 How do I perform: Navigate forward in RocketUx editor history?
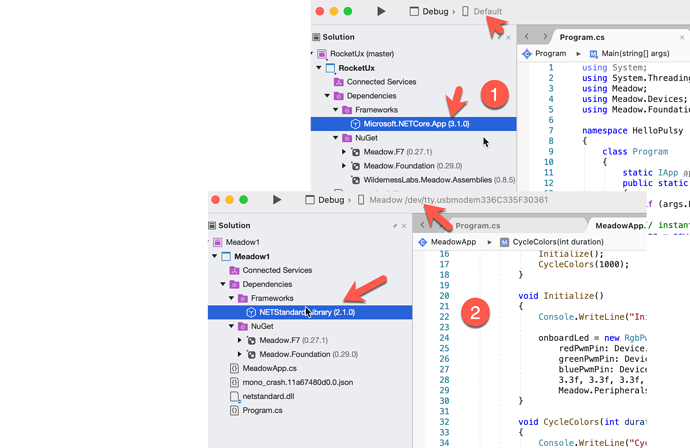click(545, 37)
